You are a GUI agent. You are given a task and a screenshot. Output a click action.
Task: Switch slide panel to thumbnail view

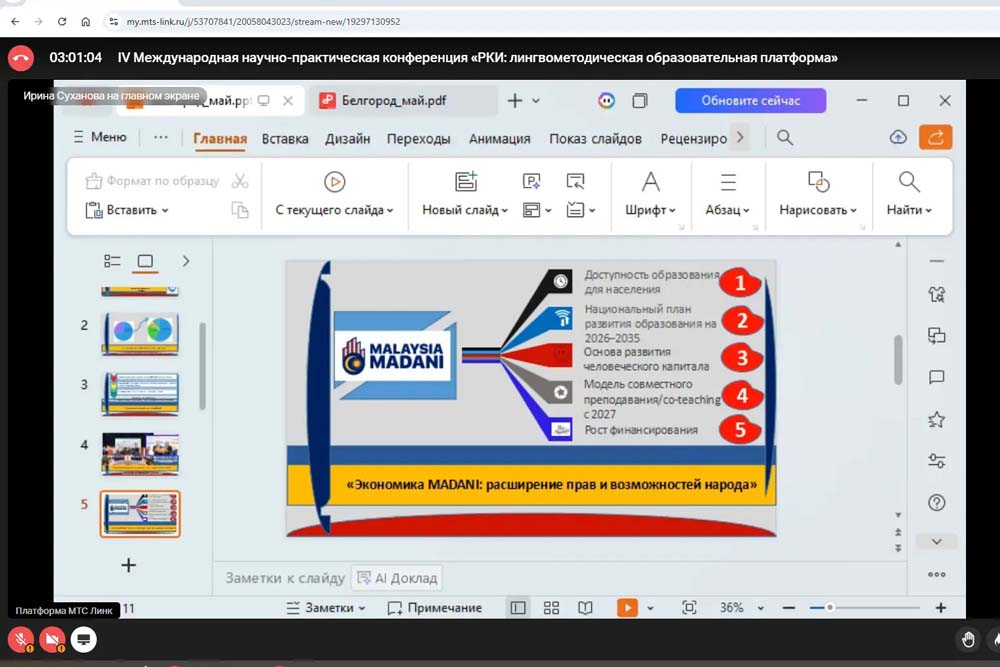click(x=145, y=261)
